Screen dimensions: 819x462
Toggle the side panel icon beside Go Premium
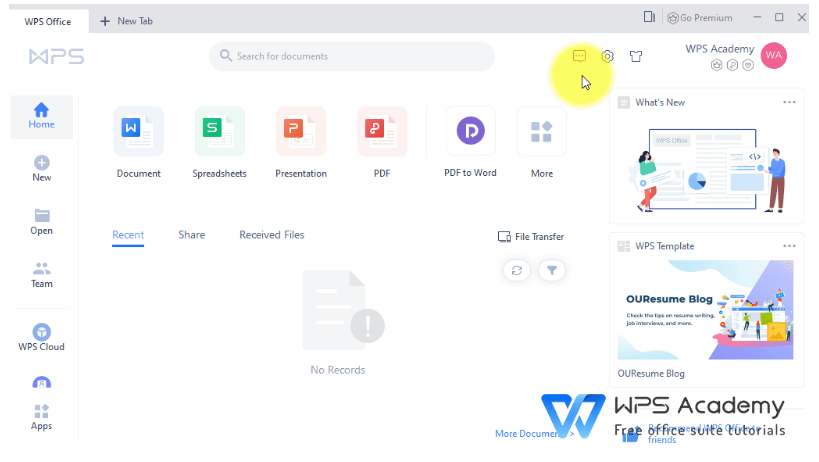click(x=649, y=17)
